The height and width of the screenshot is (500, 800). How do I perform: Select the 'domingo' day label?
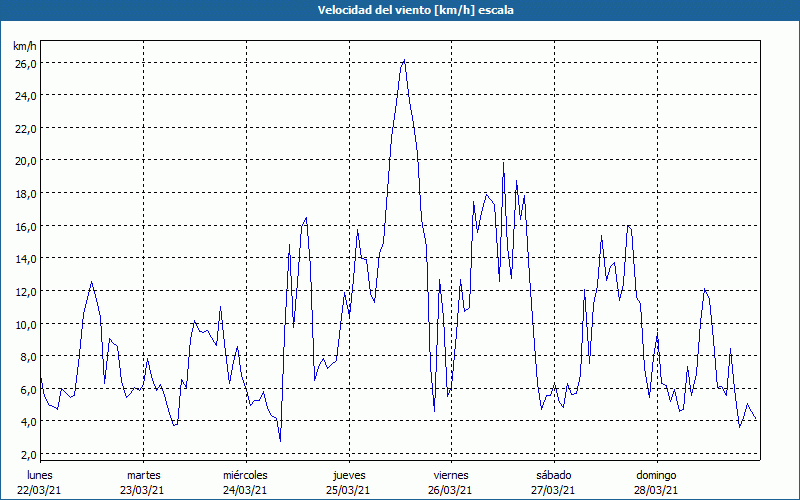[x=656, y=475]
